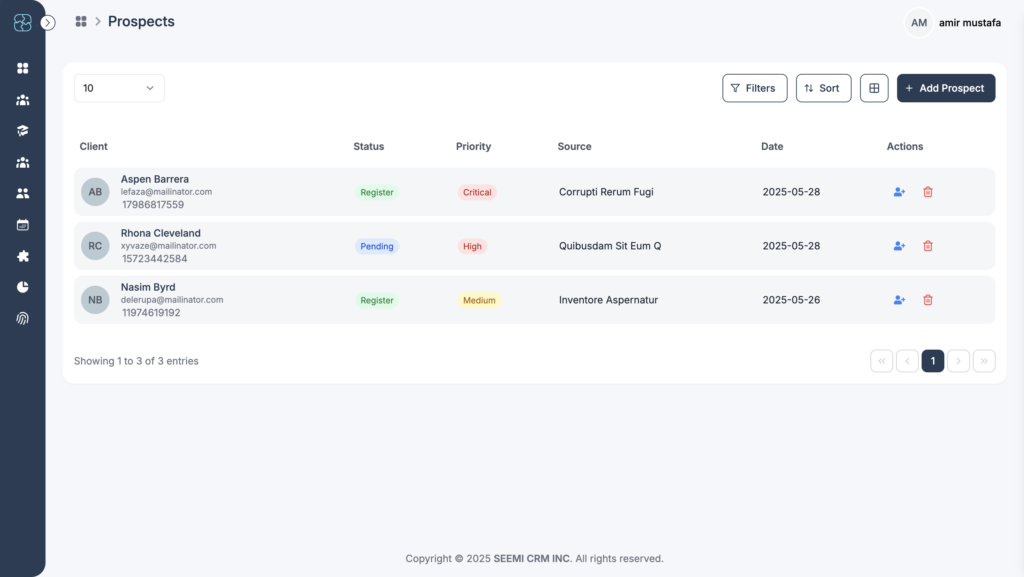
Task: Expand the sidebar with the arrow toggle
Action: 48,23
